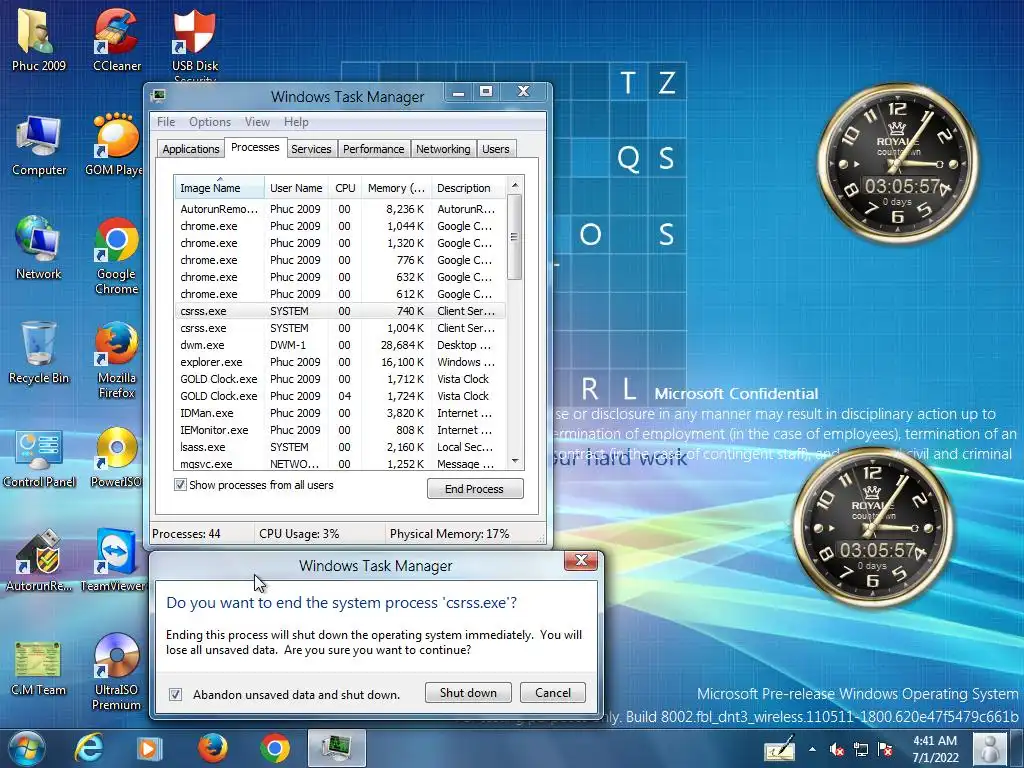Click Cancel in the csrss.exe dialog

pos(552,693)
